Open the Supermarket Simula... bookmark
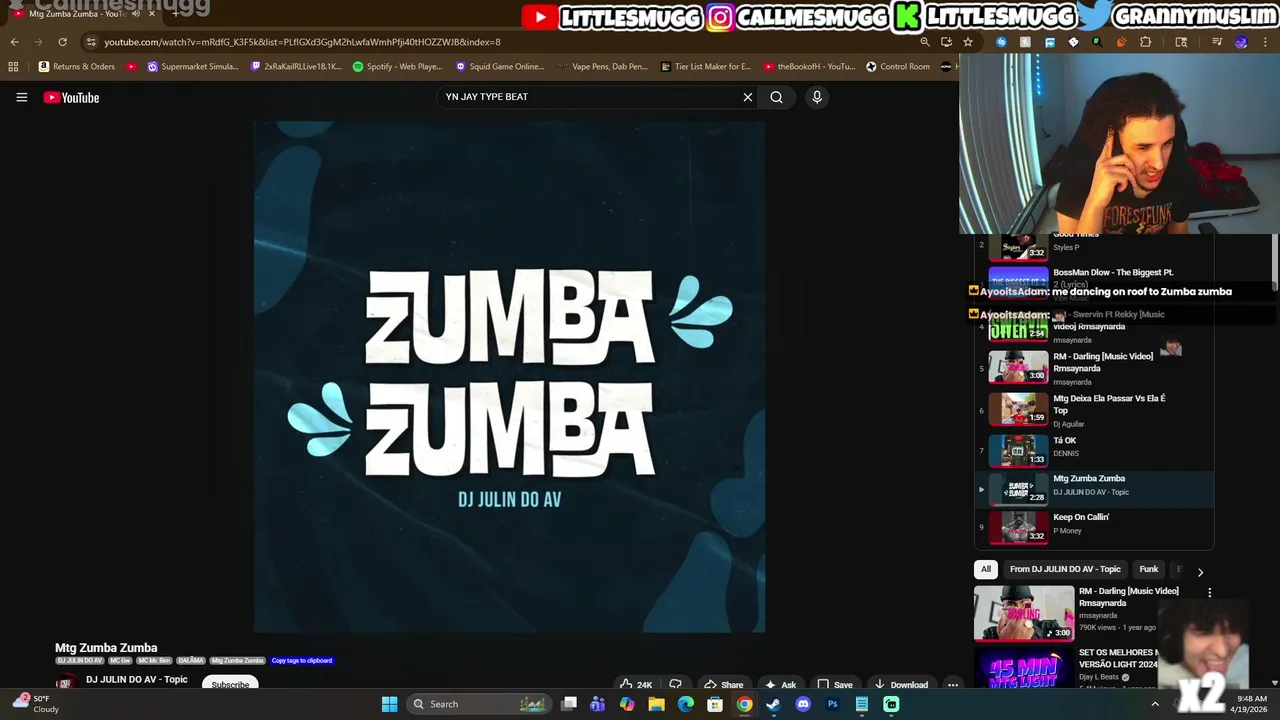 pyautogui.click(x=193, y=67)
